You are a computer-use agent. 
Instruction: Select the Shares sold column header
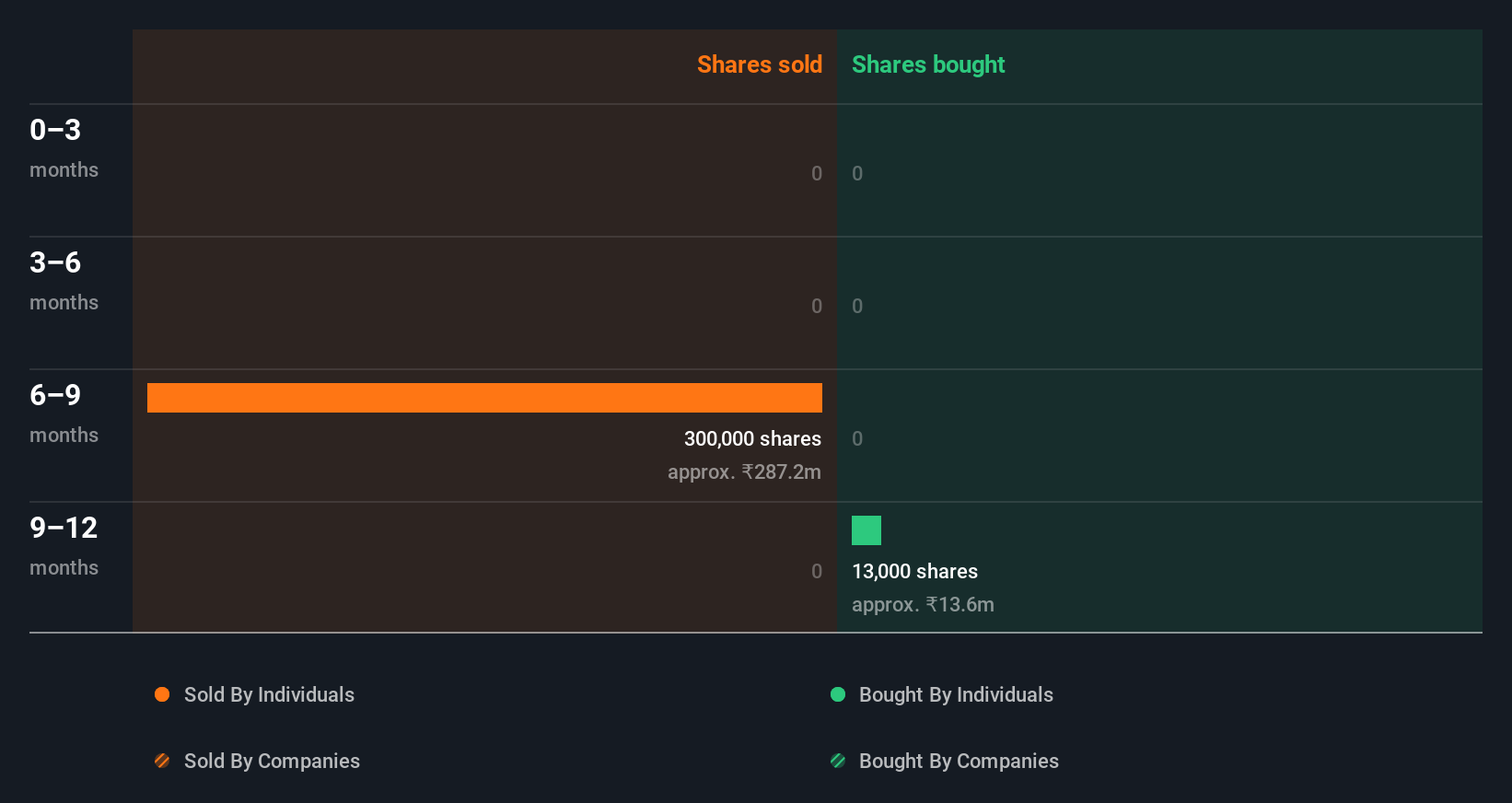tap(759, 64)
